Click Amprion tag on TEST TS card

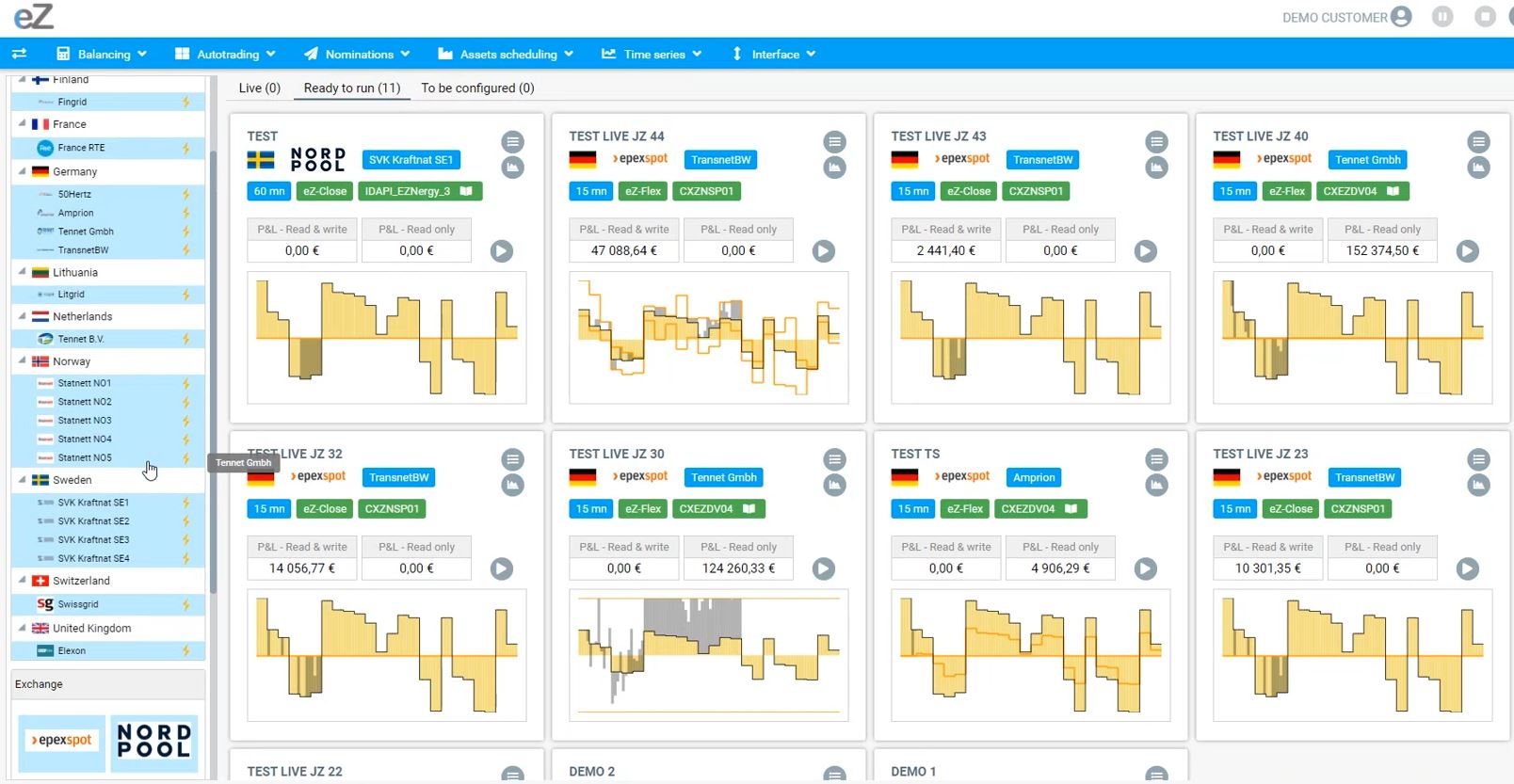click(x=1034, y=477)
